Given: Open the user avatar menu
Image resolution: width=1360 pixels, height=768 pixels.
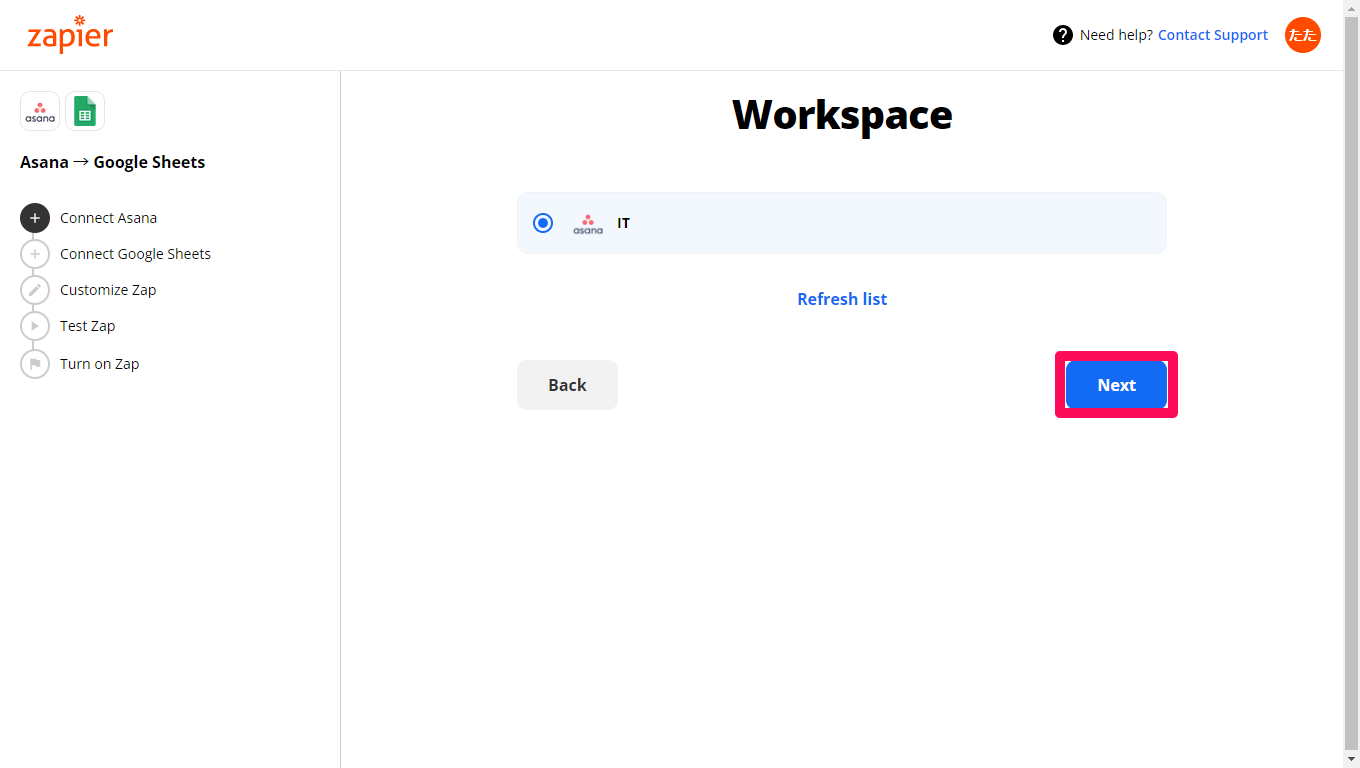Looking at the screenshot, I should coord(1303,35).
